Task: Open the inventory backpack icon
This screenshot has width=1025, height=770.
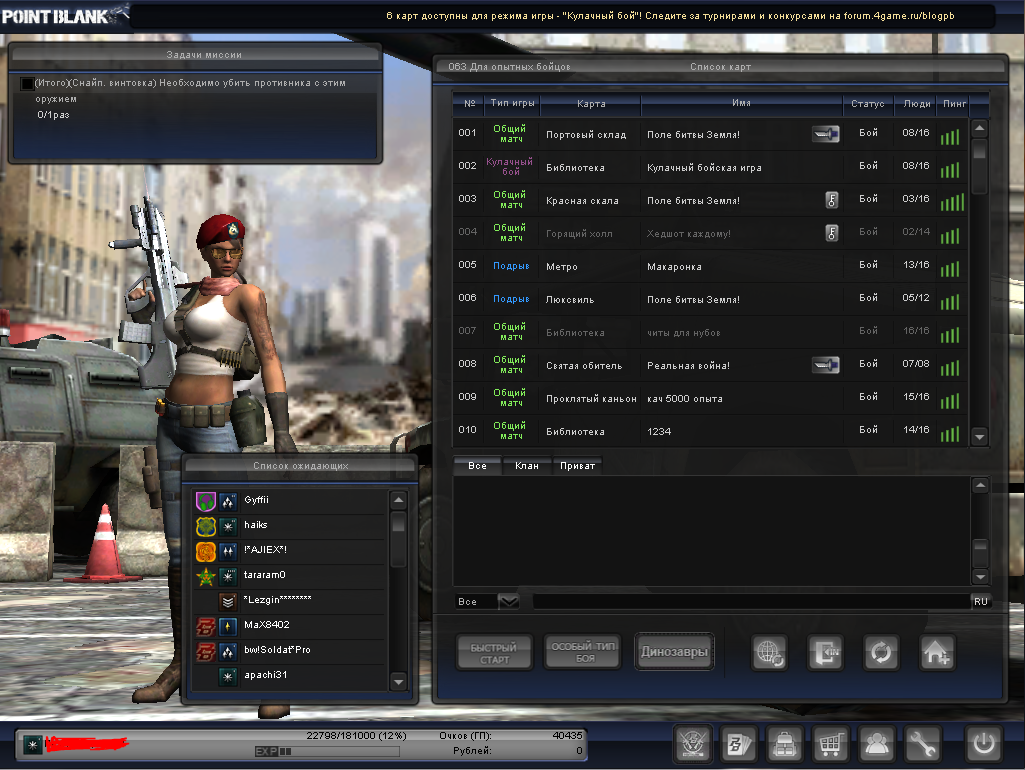Action: pyautogui.click(x=784, y=744)
